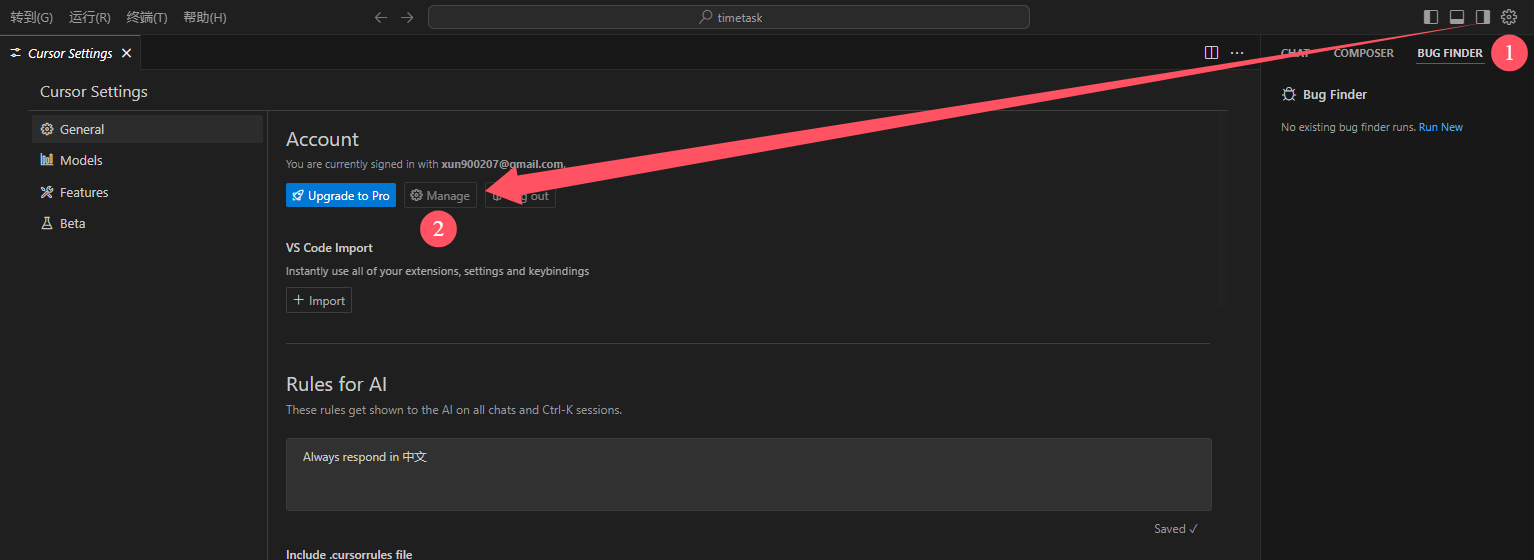The image size is (1534, 560).
Task: Click into the Rules for AI text box
Action: click(749, 474)
